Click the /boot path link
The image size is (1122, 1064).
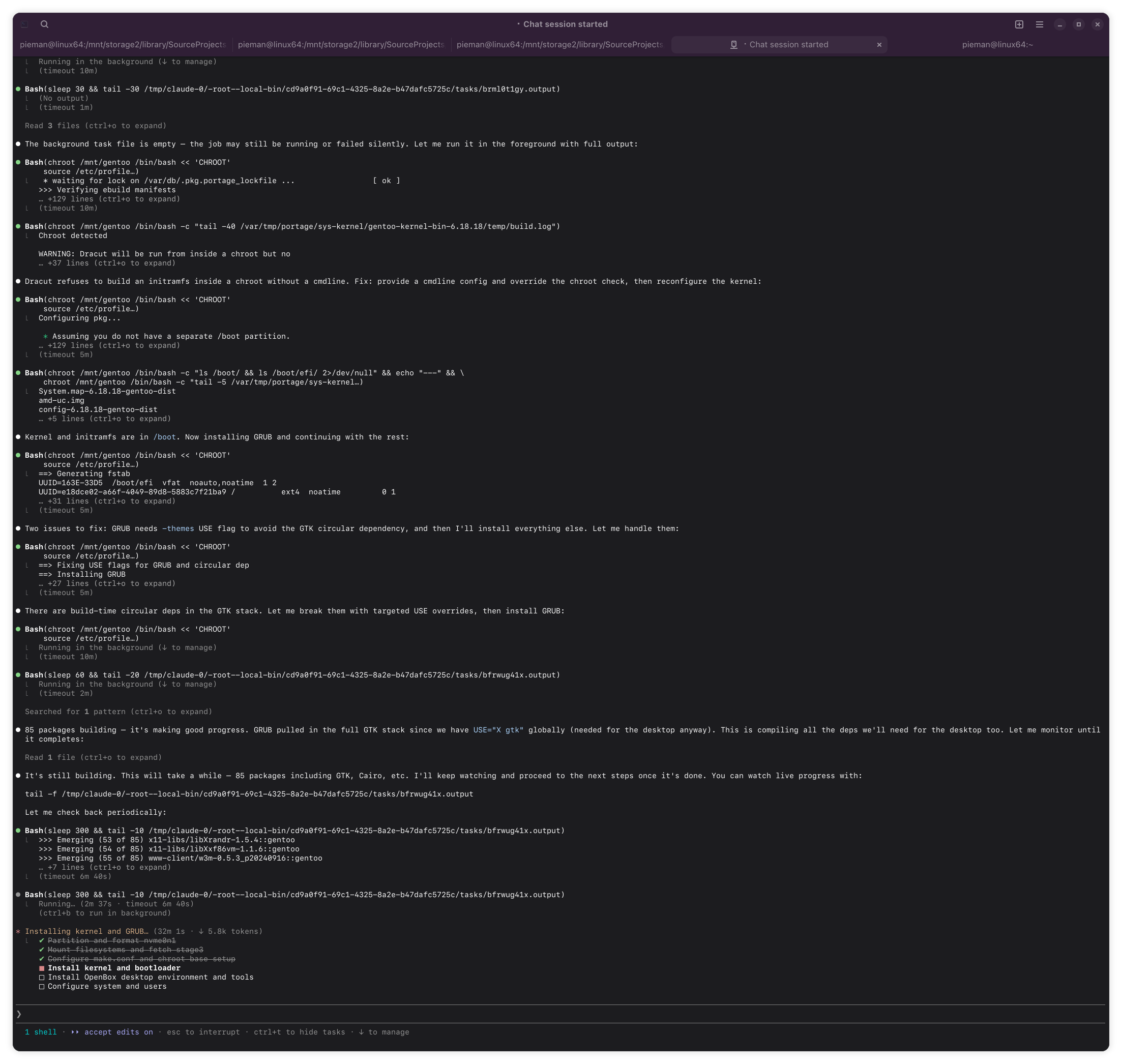pos(164,437)
